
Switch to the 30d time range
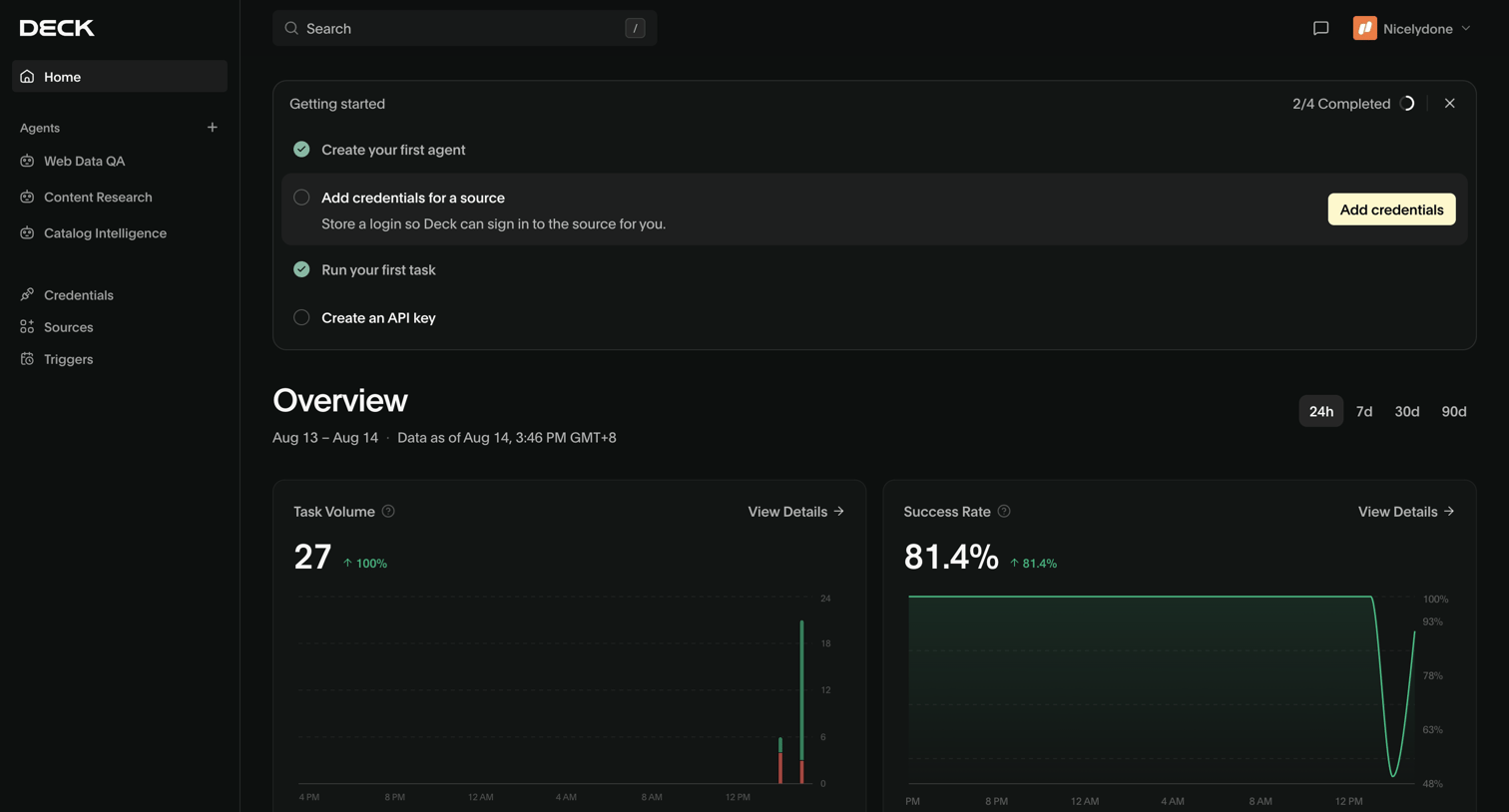[1407, 411]
